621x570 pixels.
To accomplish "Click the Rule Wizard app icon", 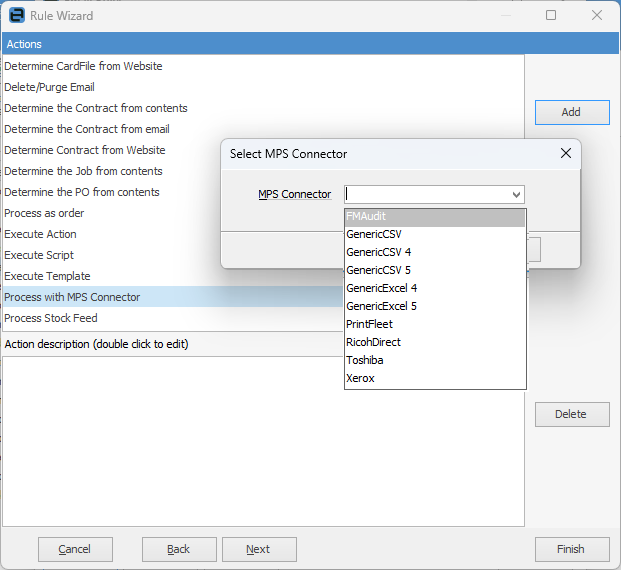I will coord(17,15).
